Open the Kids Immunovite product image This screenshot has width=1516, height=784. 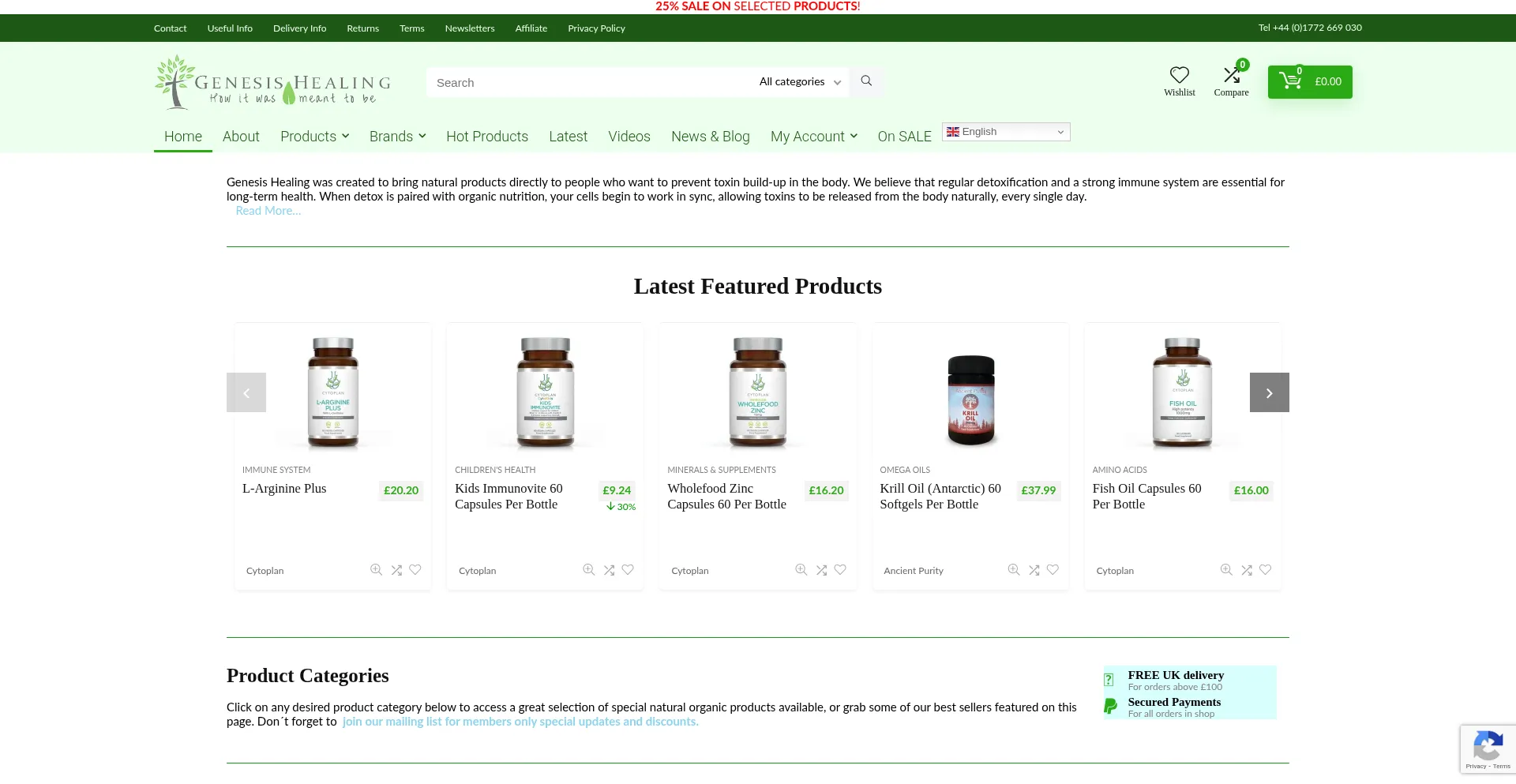click(545, 392)
